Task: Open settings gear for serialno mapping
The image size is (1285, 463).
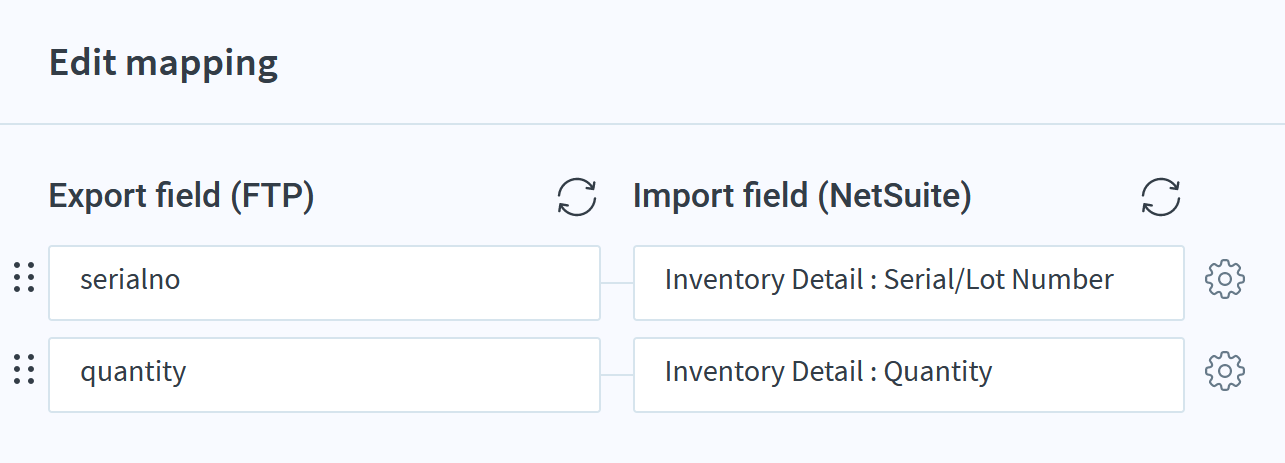Action: pyautogui.click(x=1225, y=279)
